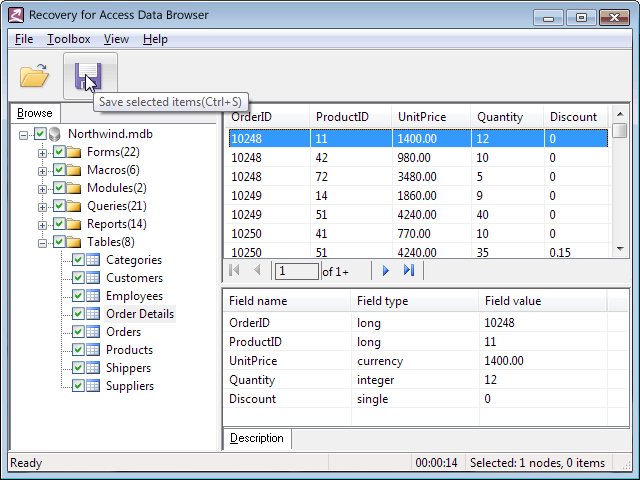640x480 pixels.
Task: Expand the Queries(21) tree node
Action: pyautogui.click(x=42, y=206)
